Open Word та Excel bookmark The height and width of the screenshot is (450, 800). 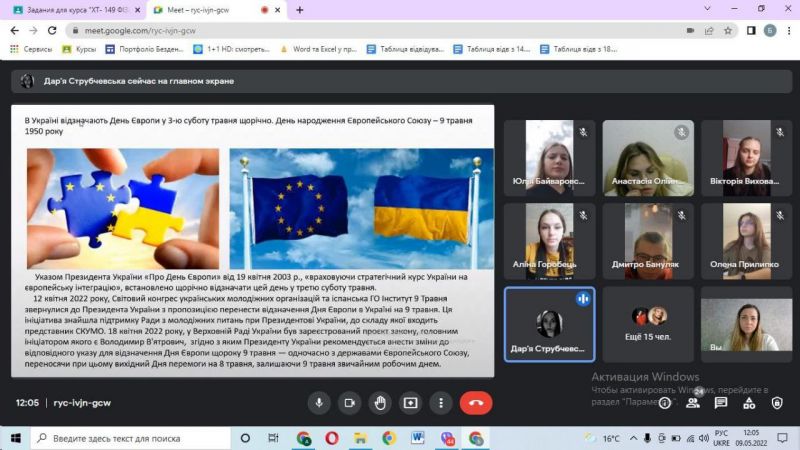pyautogui.click(x=318, y=49)
